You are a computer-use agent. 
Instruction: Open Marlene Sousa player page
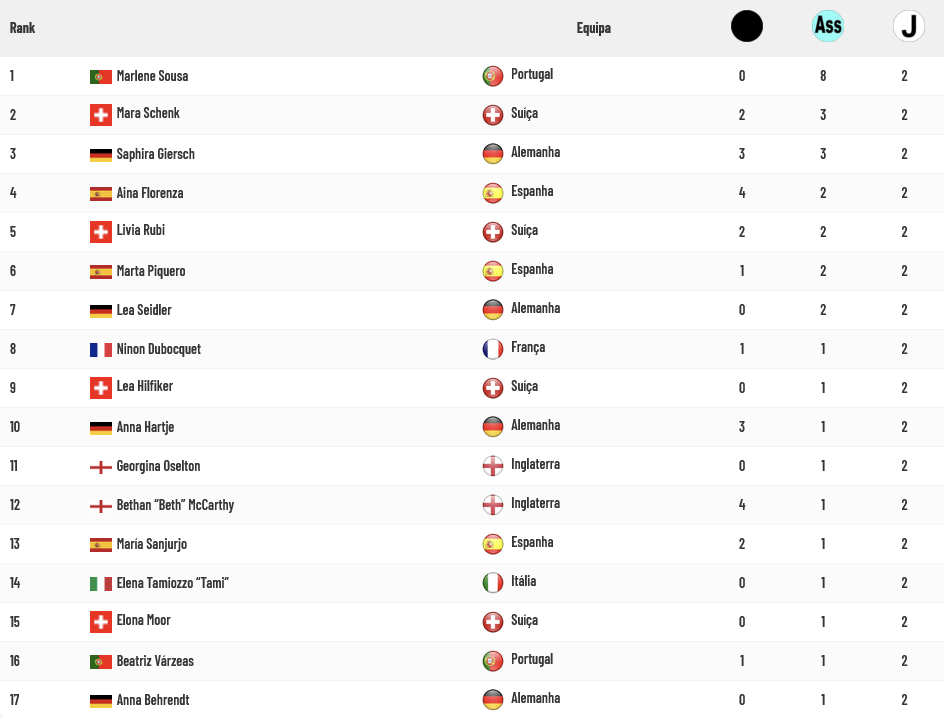152,76
